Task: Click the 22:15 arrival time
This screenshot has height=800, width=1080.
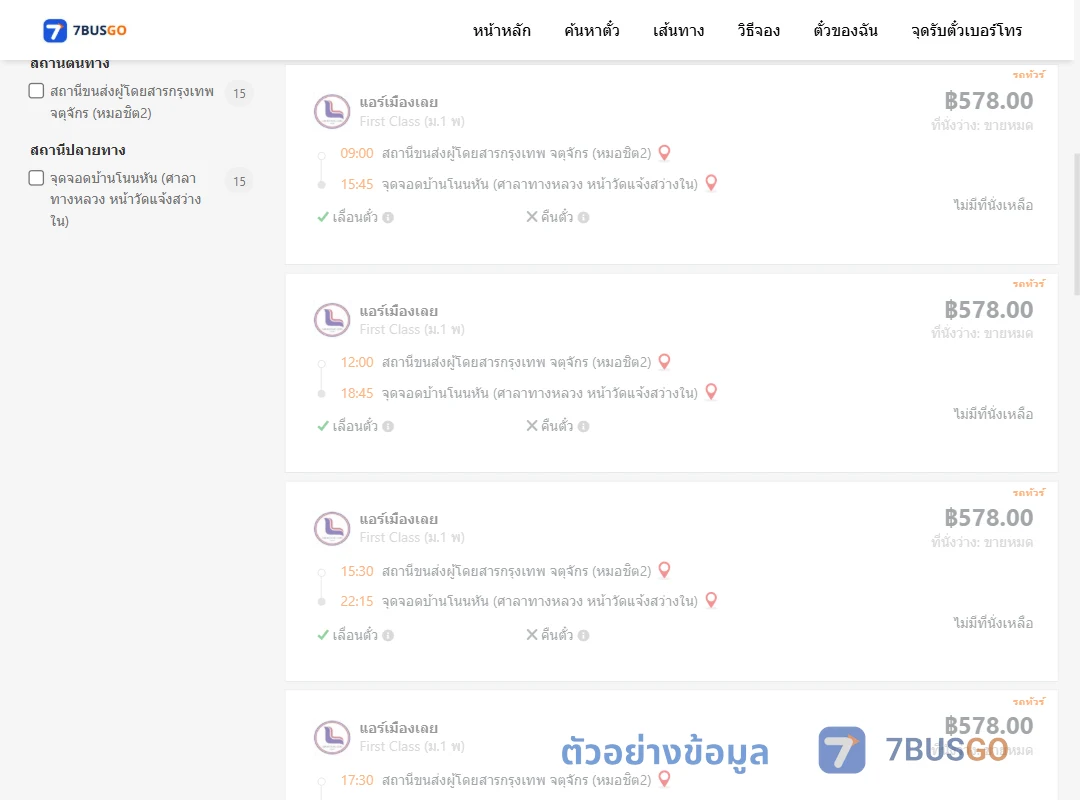Action: (357, 601)
